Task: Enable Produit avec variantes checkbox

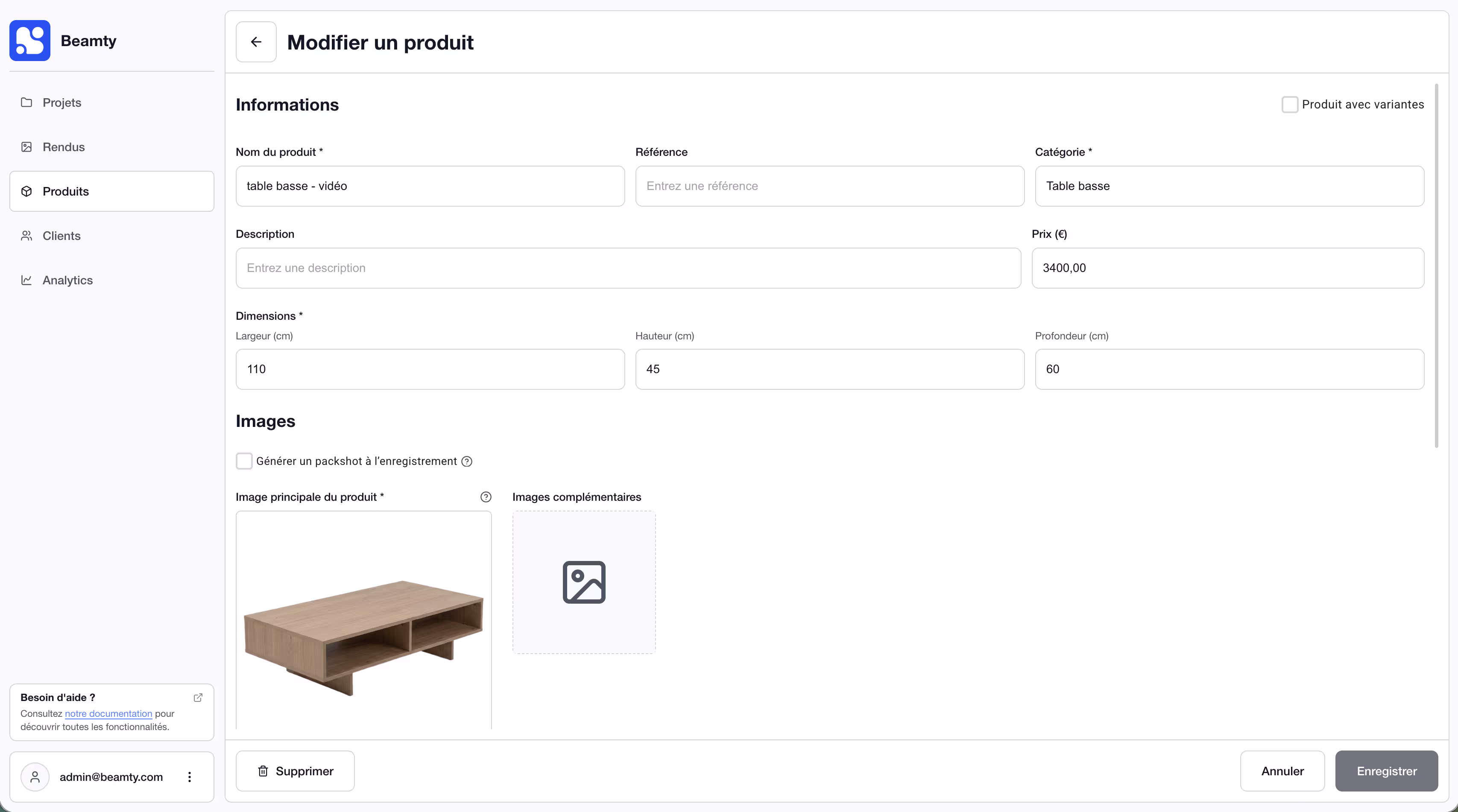Action: tap(1290, 105)
